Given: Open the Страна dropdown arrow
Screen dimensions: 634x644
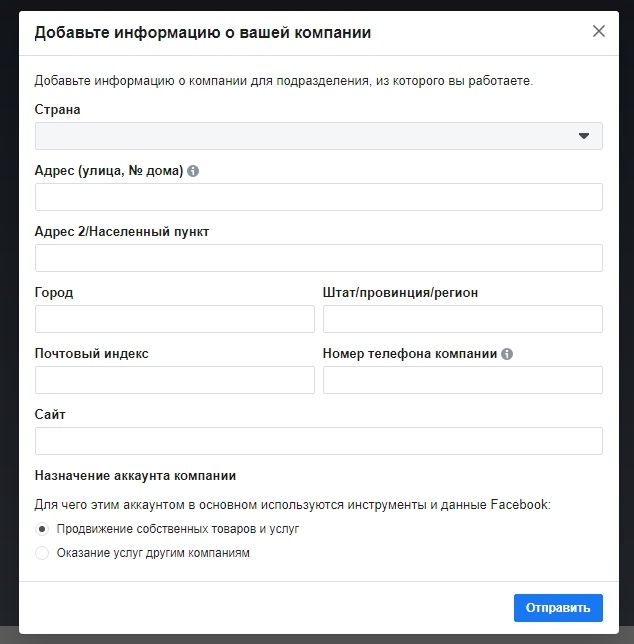Looking at the screenshot, I should coord(583,136).
